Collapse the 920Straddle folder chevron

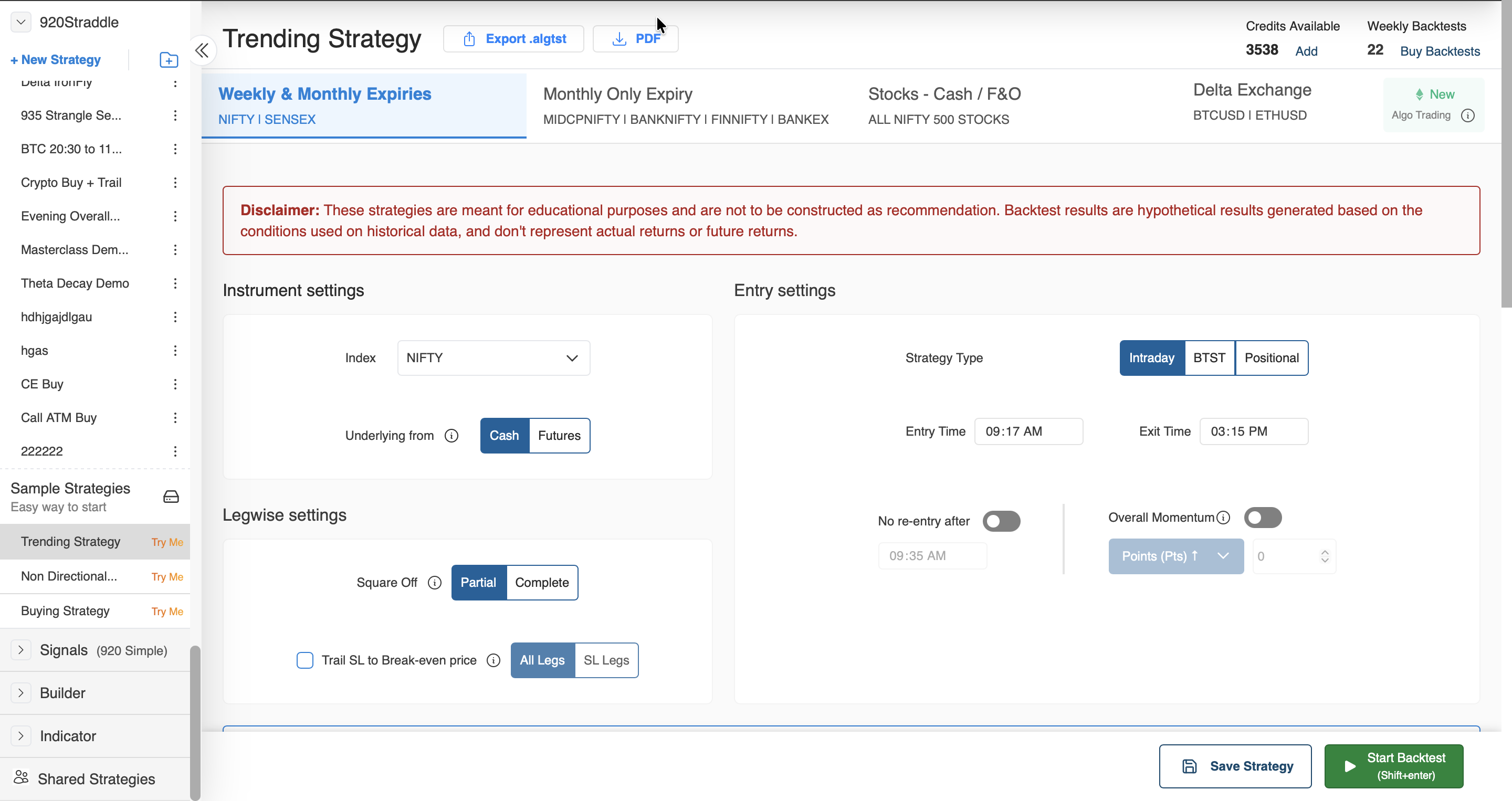tap(21, 22)
